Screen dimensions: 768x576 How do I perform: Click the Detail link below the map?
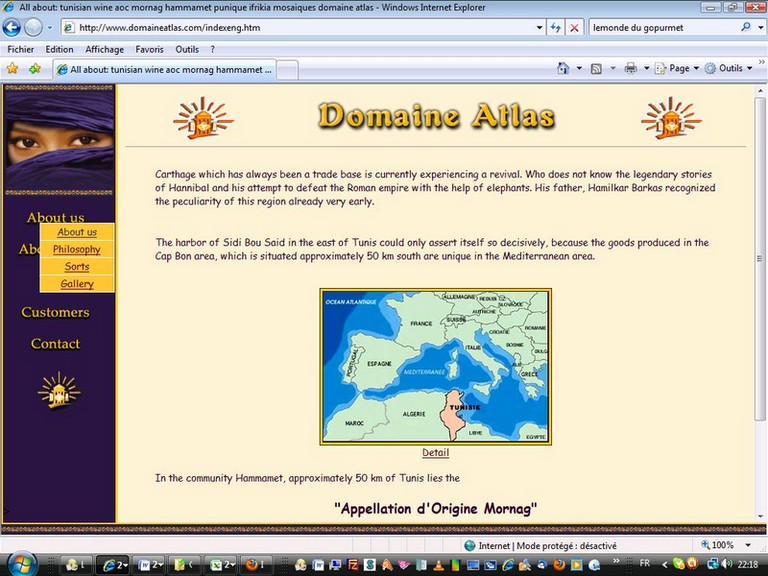[x=435, y=452]
